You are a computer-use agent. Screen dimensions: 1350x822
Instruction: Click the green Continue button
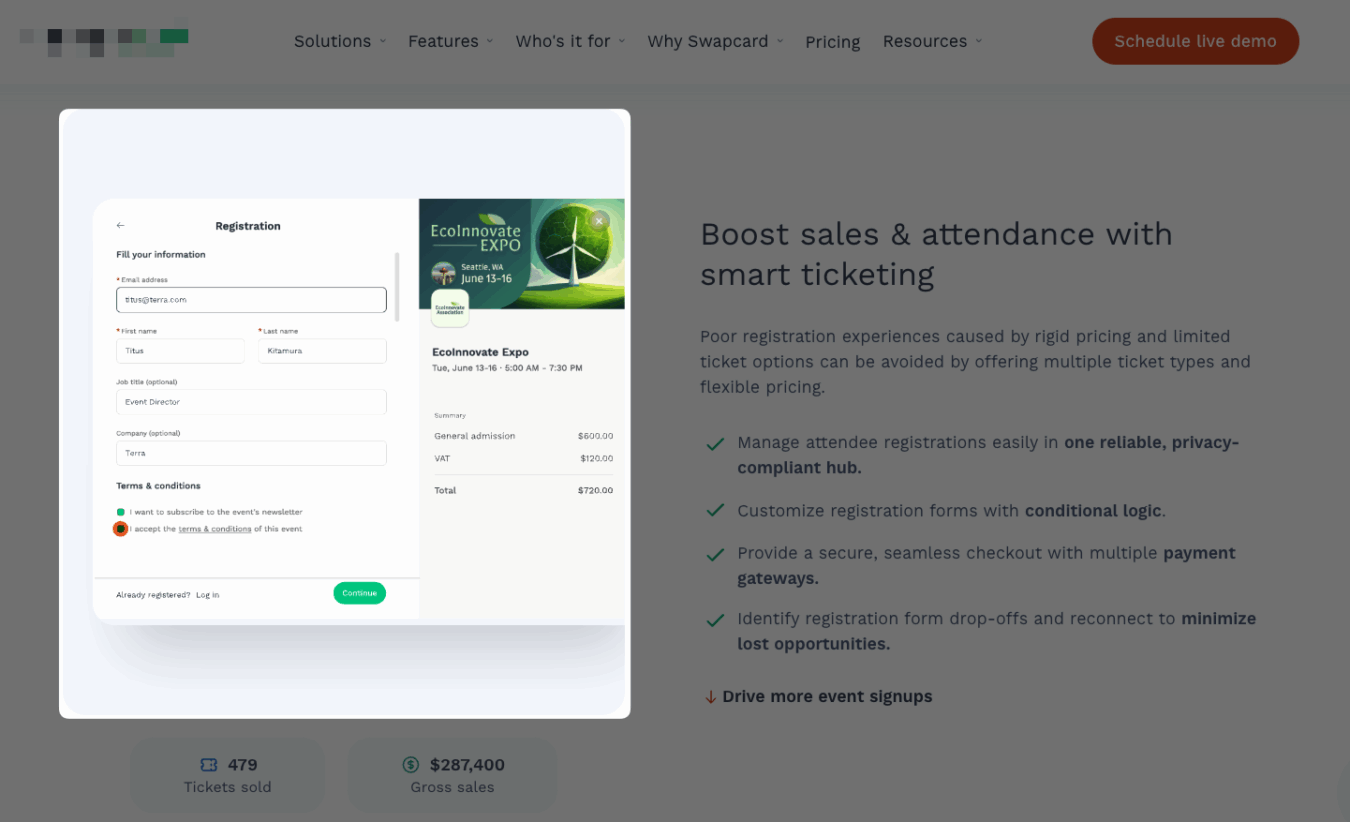[x=359, y=593]
